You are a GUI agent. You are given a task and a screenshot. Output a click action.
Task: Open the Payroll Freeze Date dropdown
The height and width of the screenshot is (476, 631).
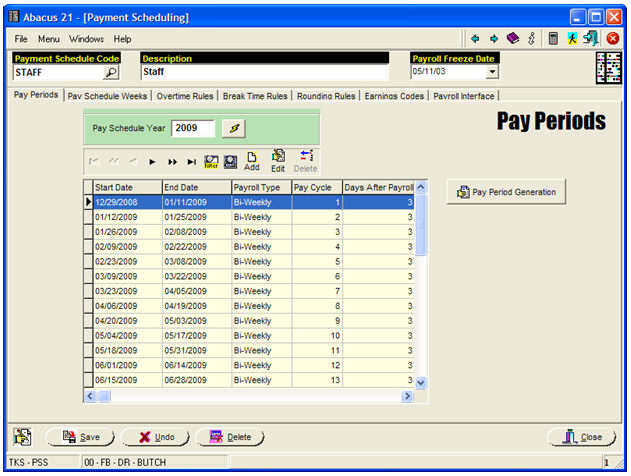(491, 73)
